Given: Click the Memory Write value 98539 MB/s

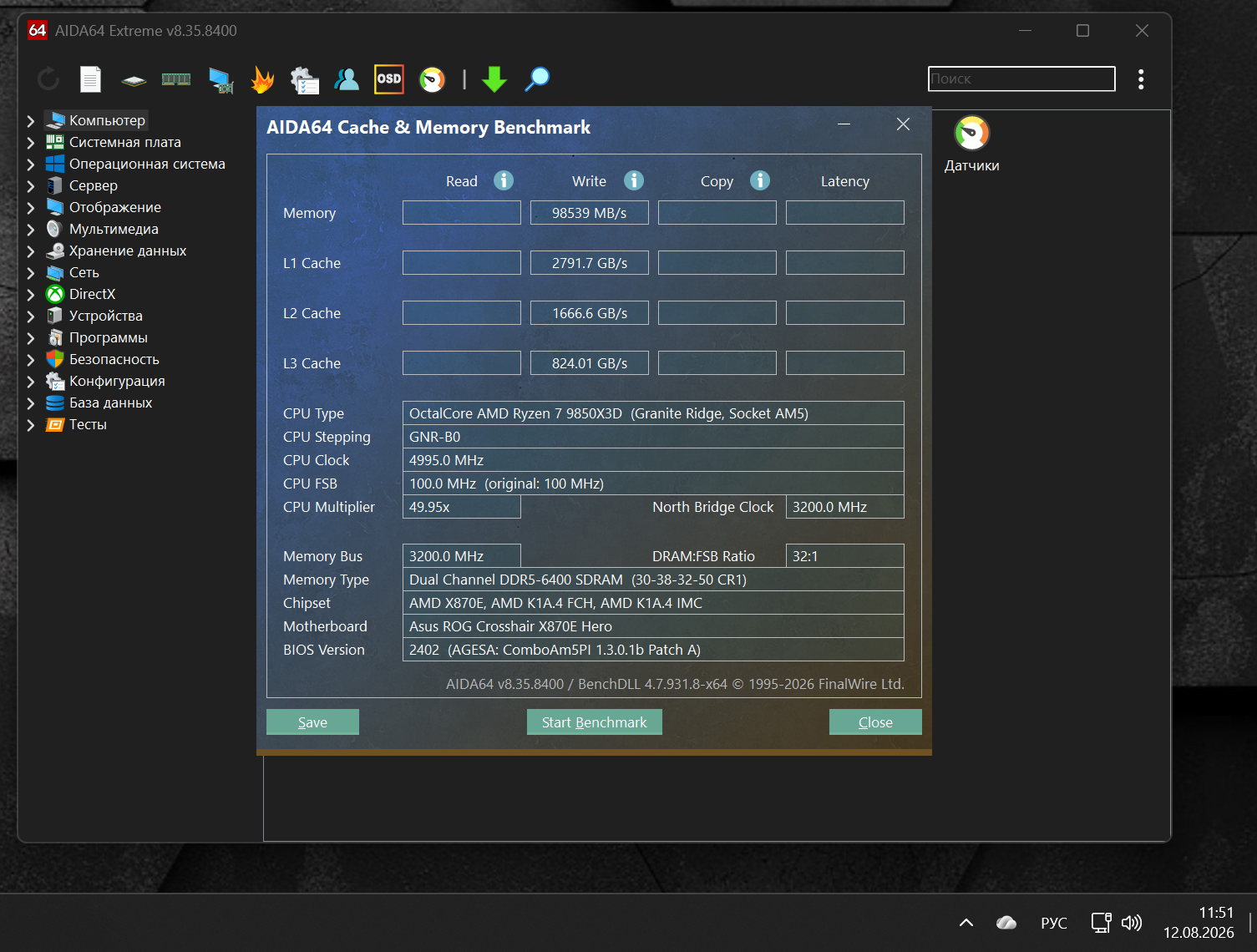Looking at the screenshot, I should tap(590, 213).
